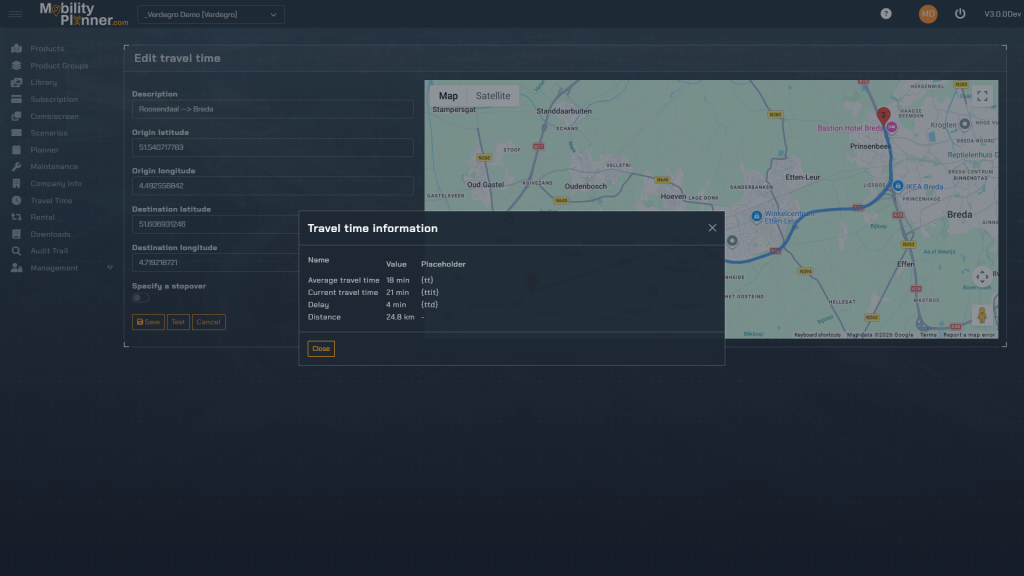The height and width of the screenshot is (576, 1024).
Task: Click the power logout icon
Action: tap(960, 14)
